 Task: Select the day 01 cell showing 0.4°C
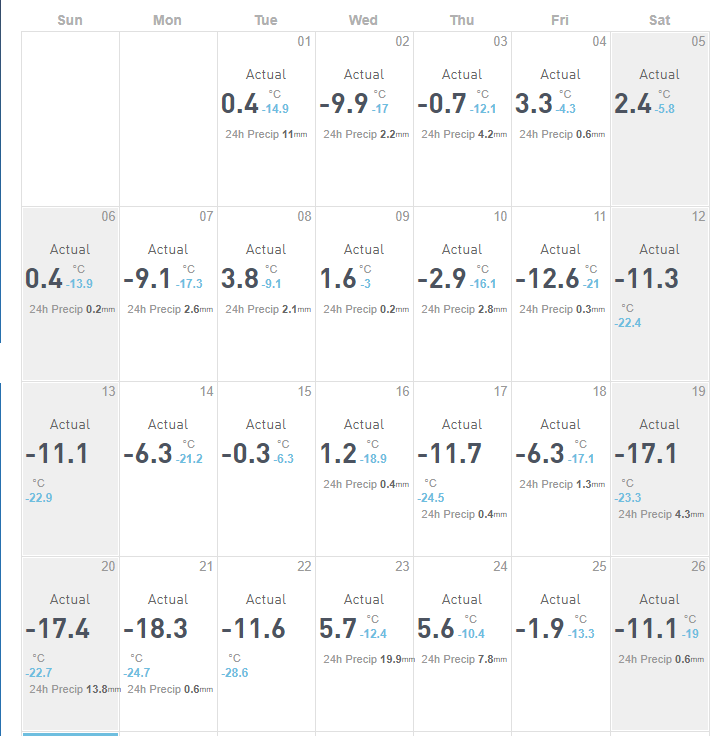click(x=266, y=119)
